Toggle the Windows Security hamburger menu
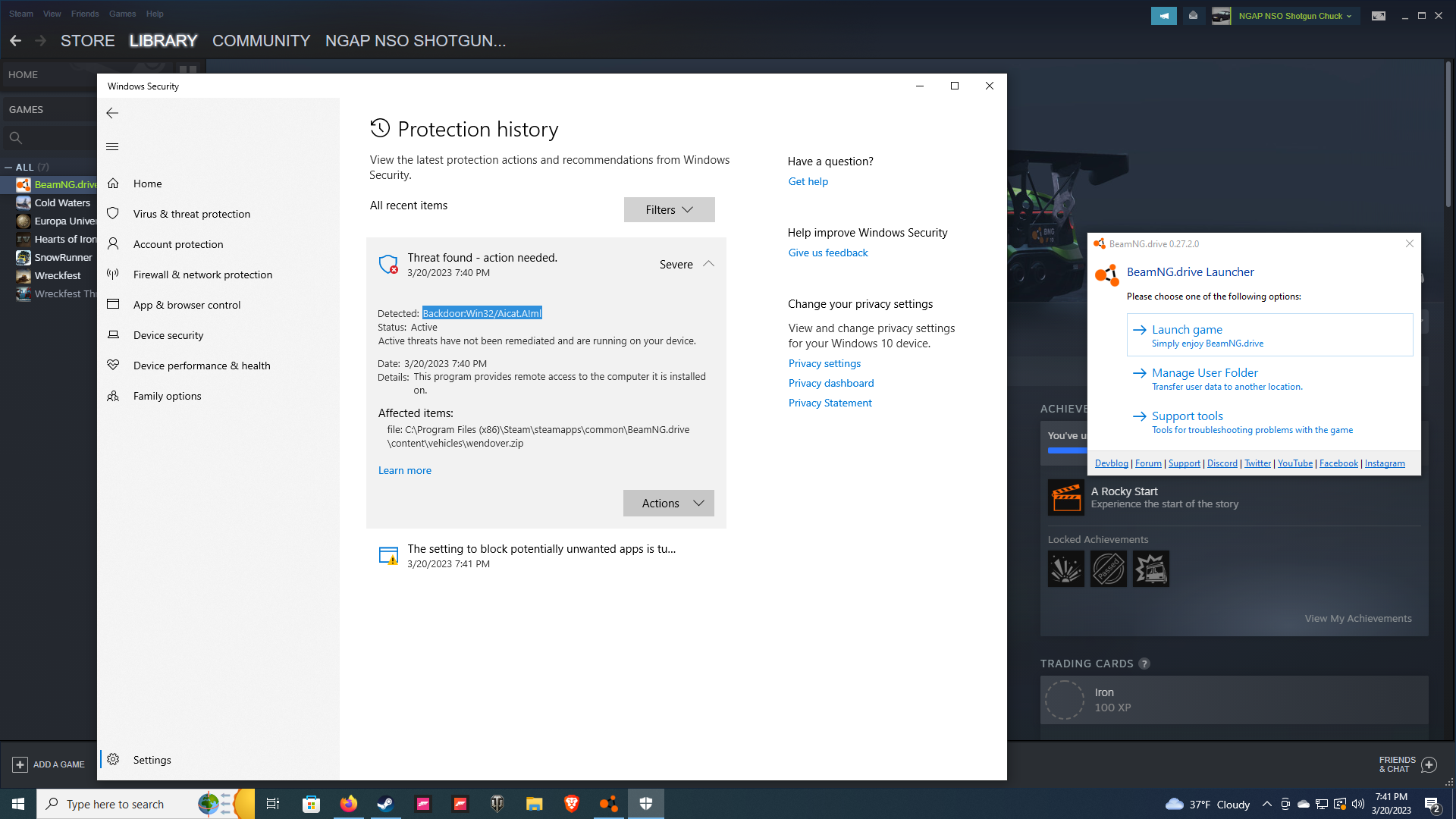The height and width of the screenshot is (819, 1456). click(x=112, y=147)
